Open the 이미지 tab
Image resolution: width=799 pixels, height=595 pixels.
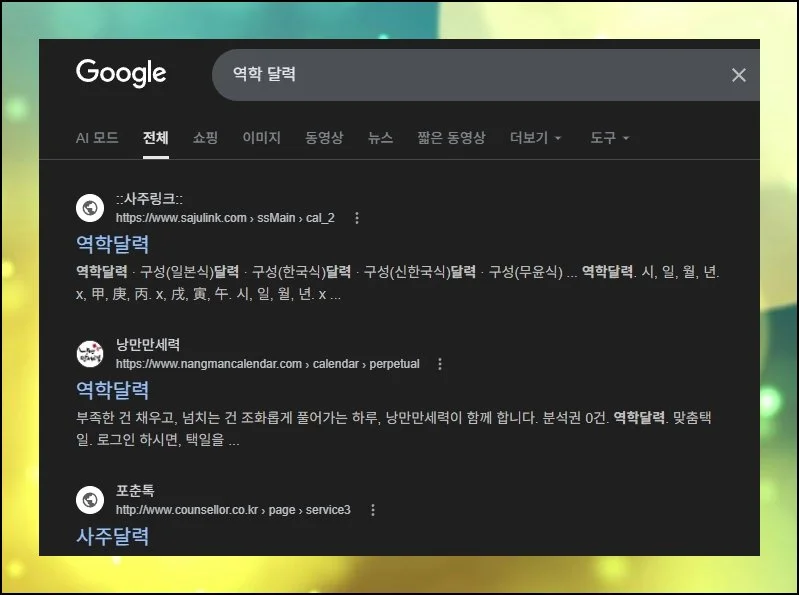pyautogui.click(x=261, y=138)
